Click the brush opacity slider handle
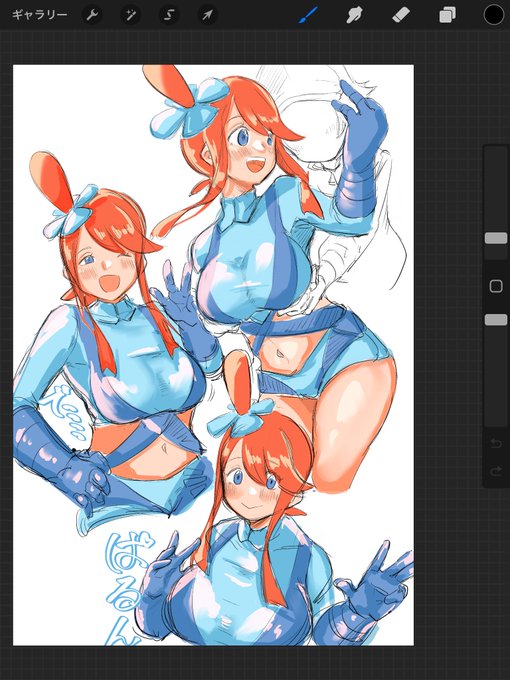Screen dimensions: 510x680 coord(496,320)
